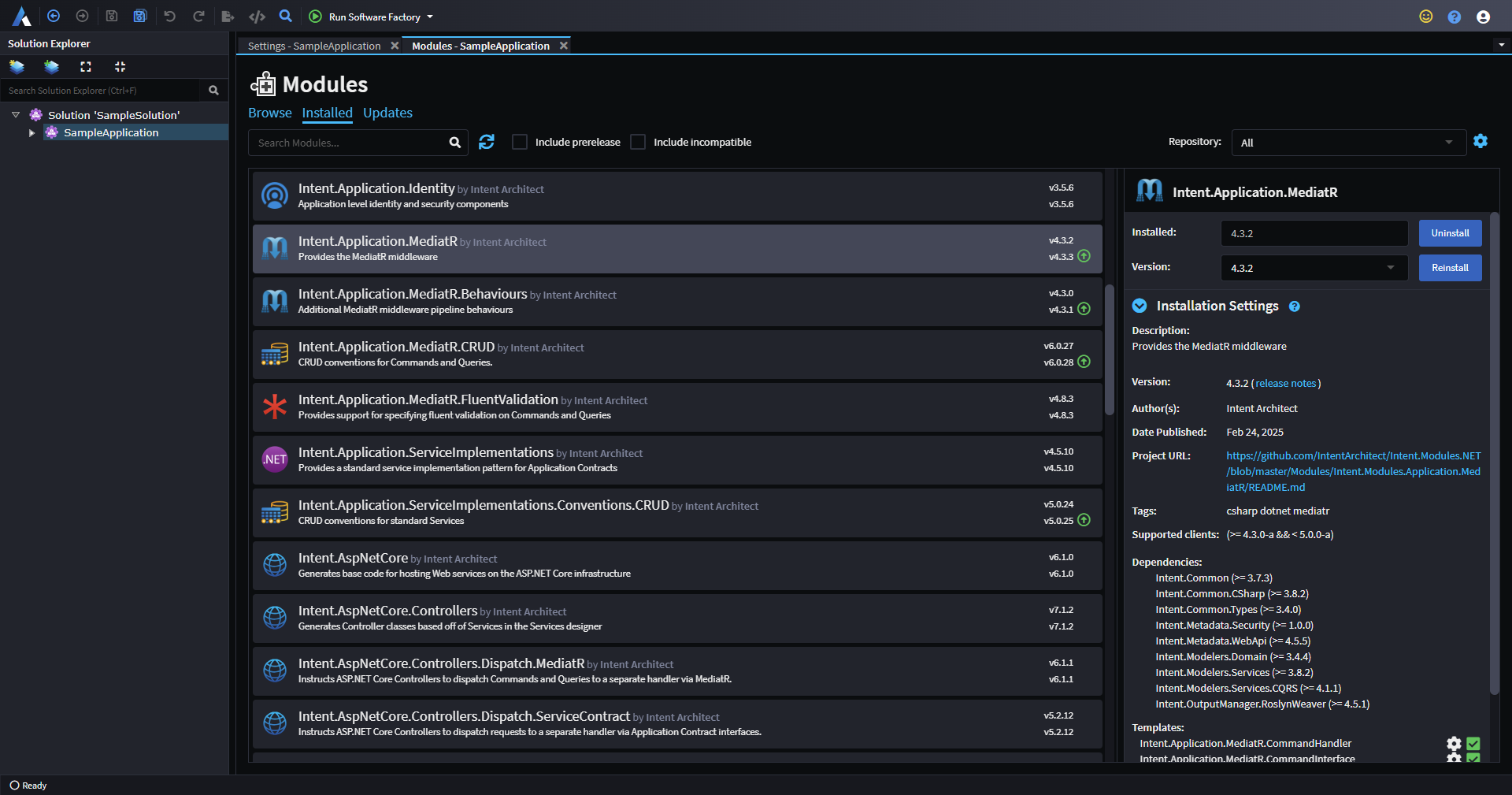The width and height of the screenshot is (1512, 795).
Task: Select Intent.Application.MediatR.FluentValidation module
Action: click(x=677, y=407)
